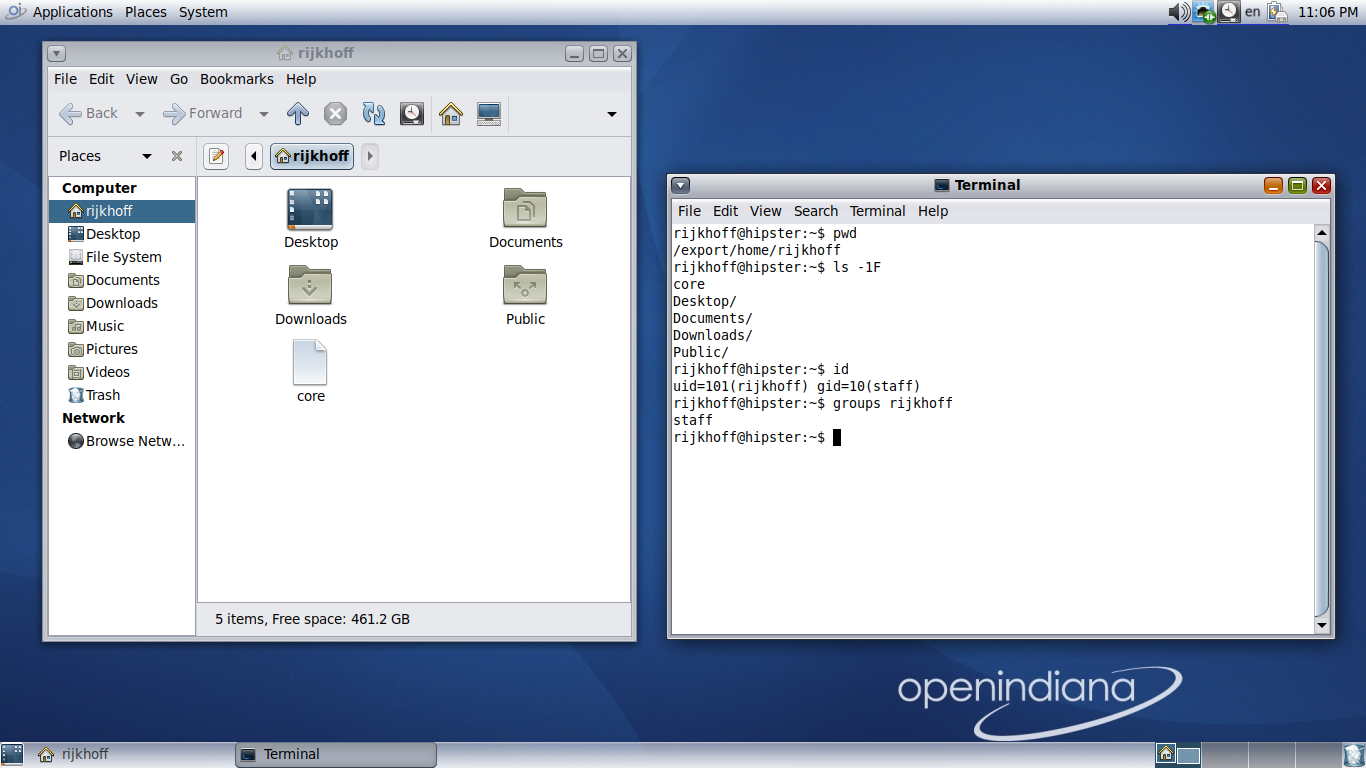Click the en keyboard layout indicator
The height and width of the screenshot is (768, 1366).
pyautogui.click(x=1252, y=12)
